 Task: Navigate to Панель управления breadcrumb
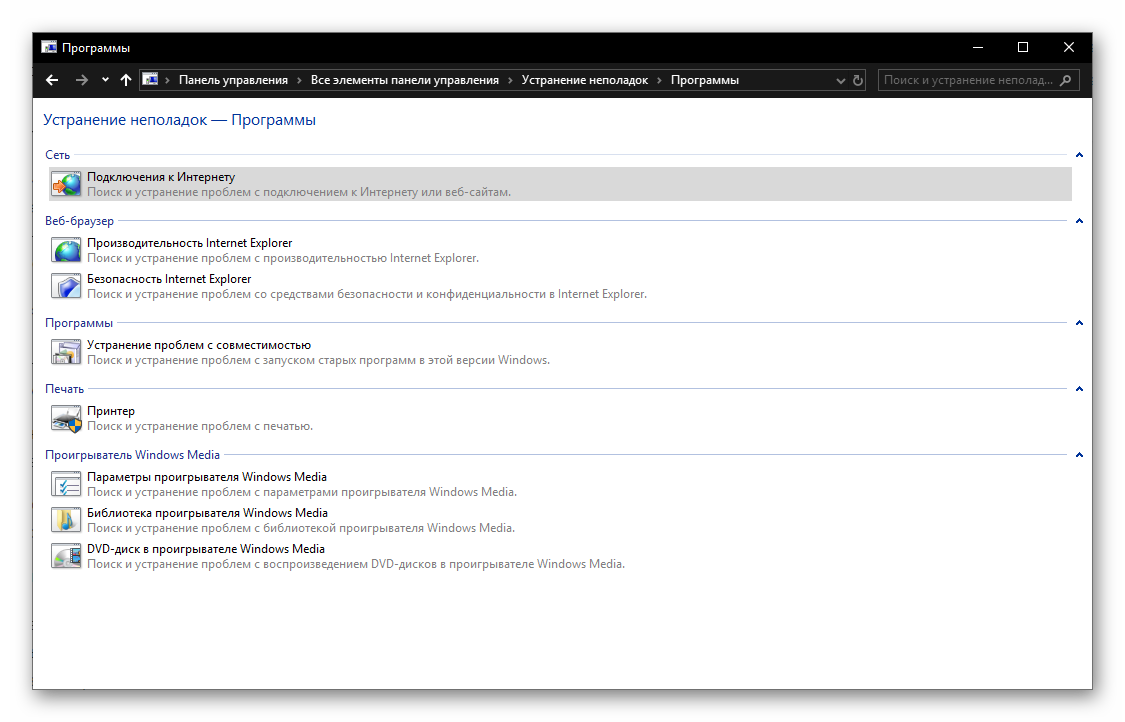click(x=233, y=80)
